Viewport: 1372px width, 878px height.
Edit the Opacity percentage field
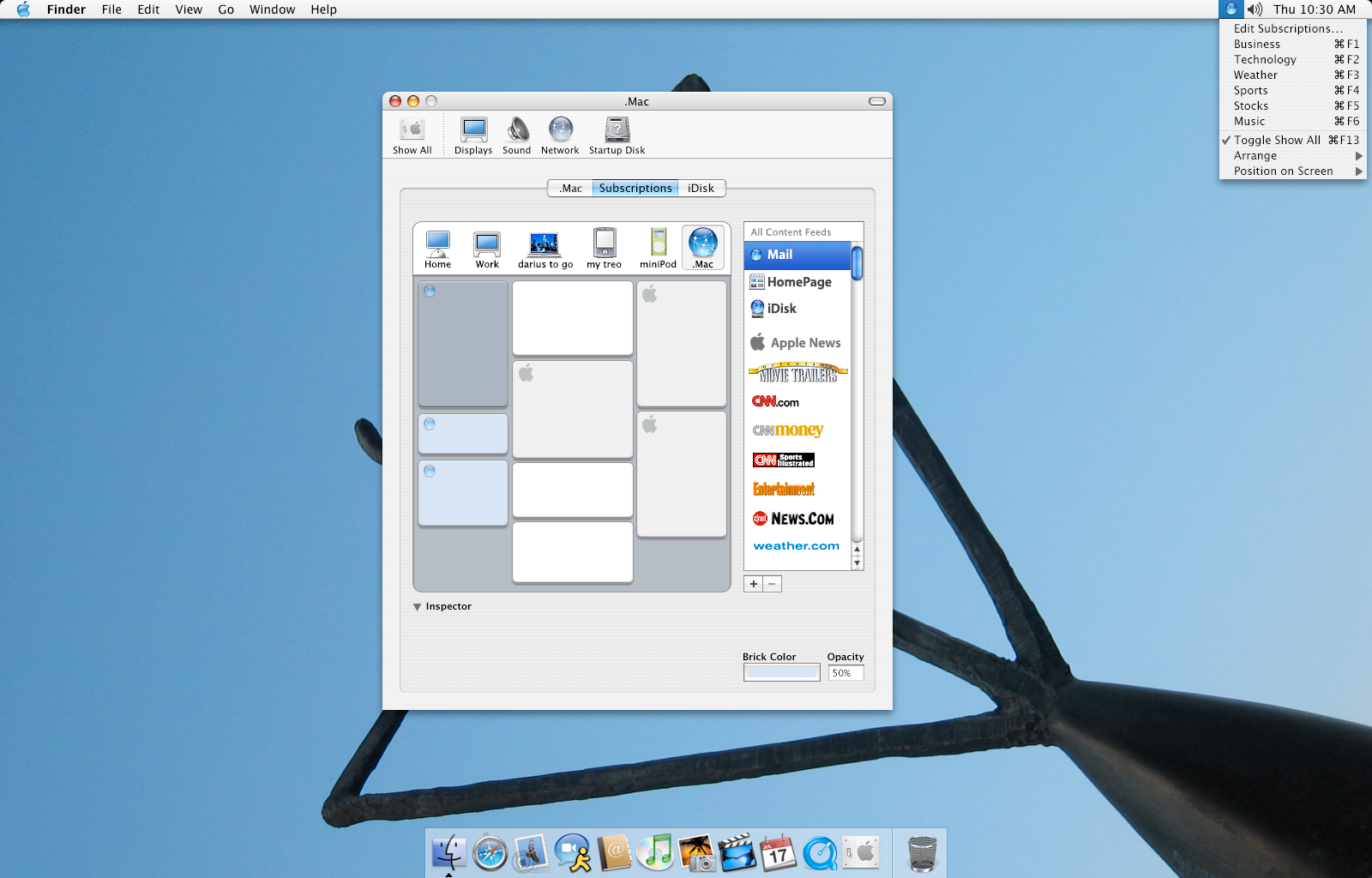[845, 672]
